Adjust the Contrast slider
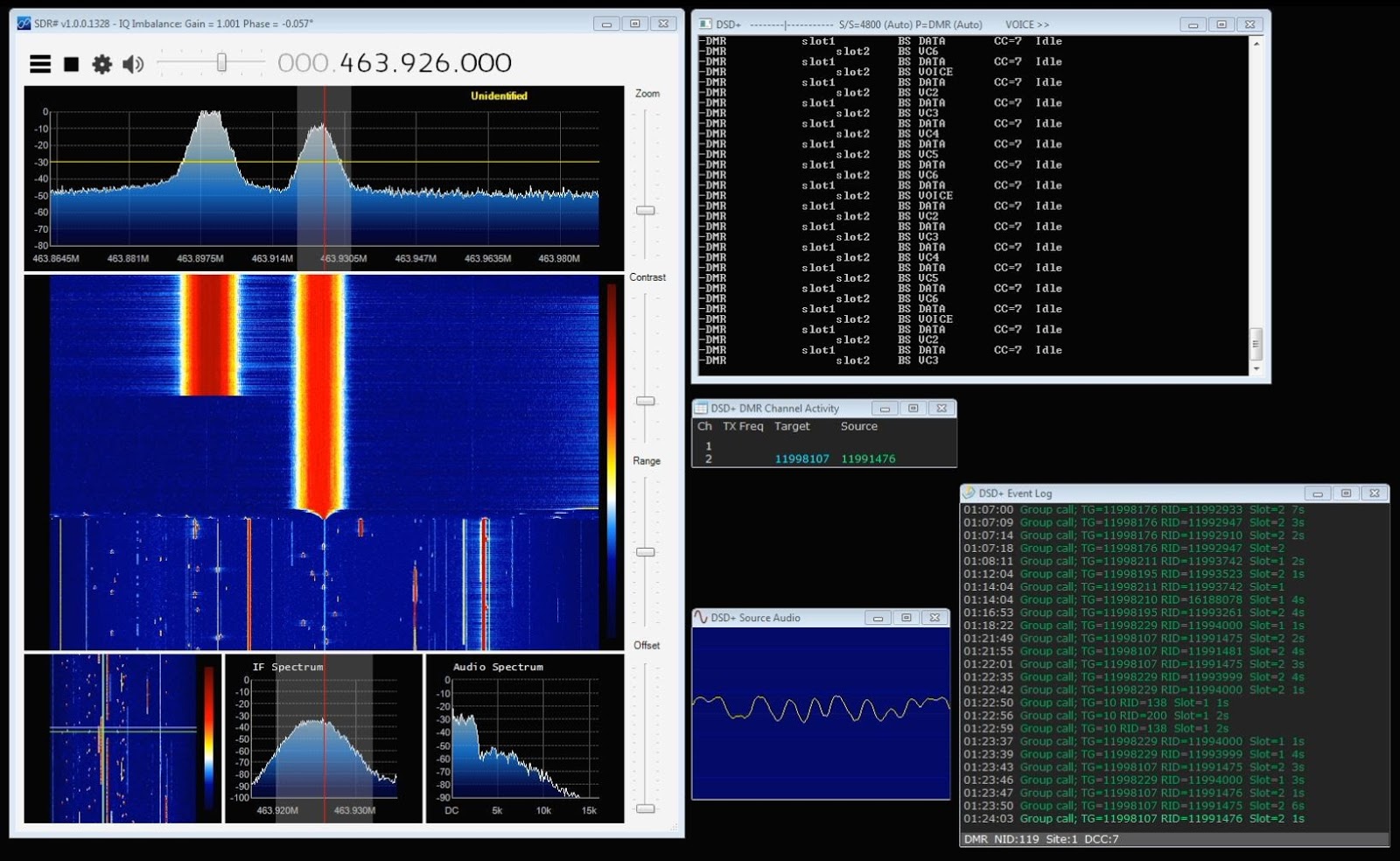 (647, 400)
